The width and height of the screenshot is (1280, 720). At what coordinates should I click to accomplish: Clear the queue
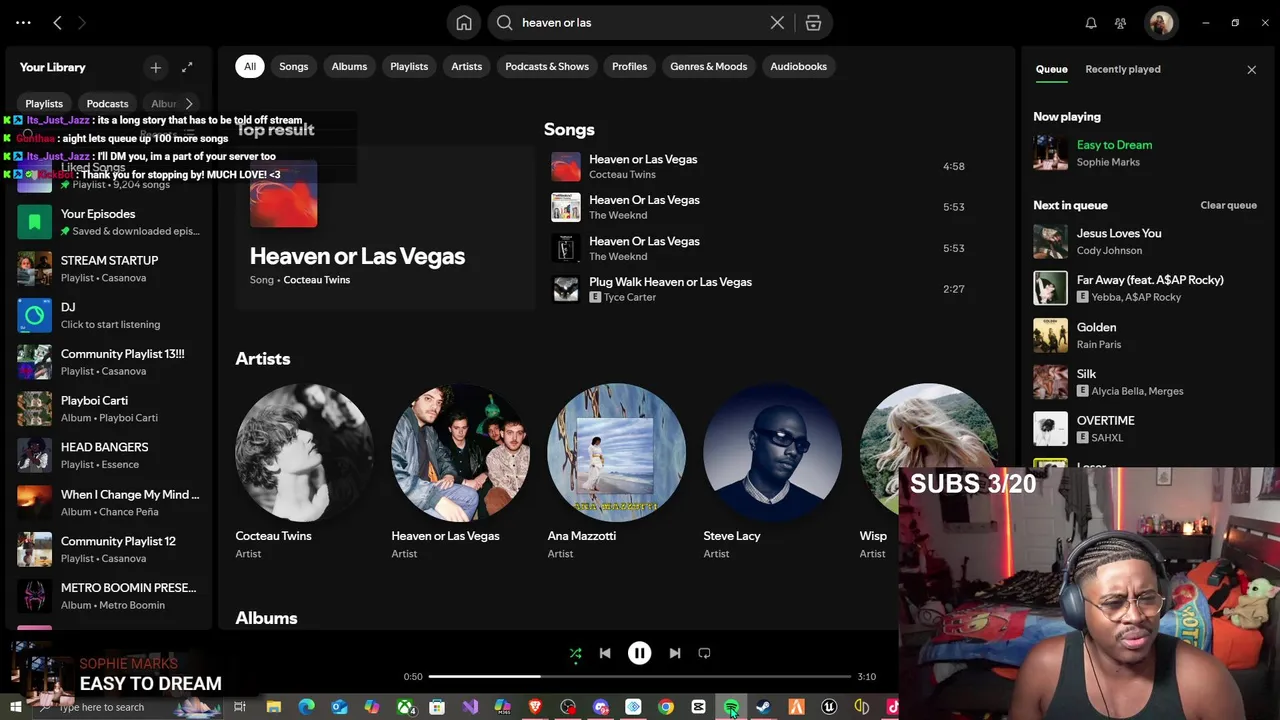1228,205
